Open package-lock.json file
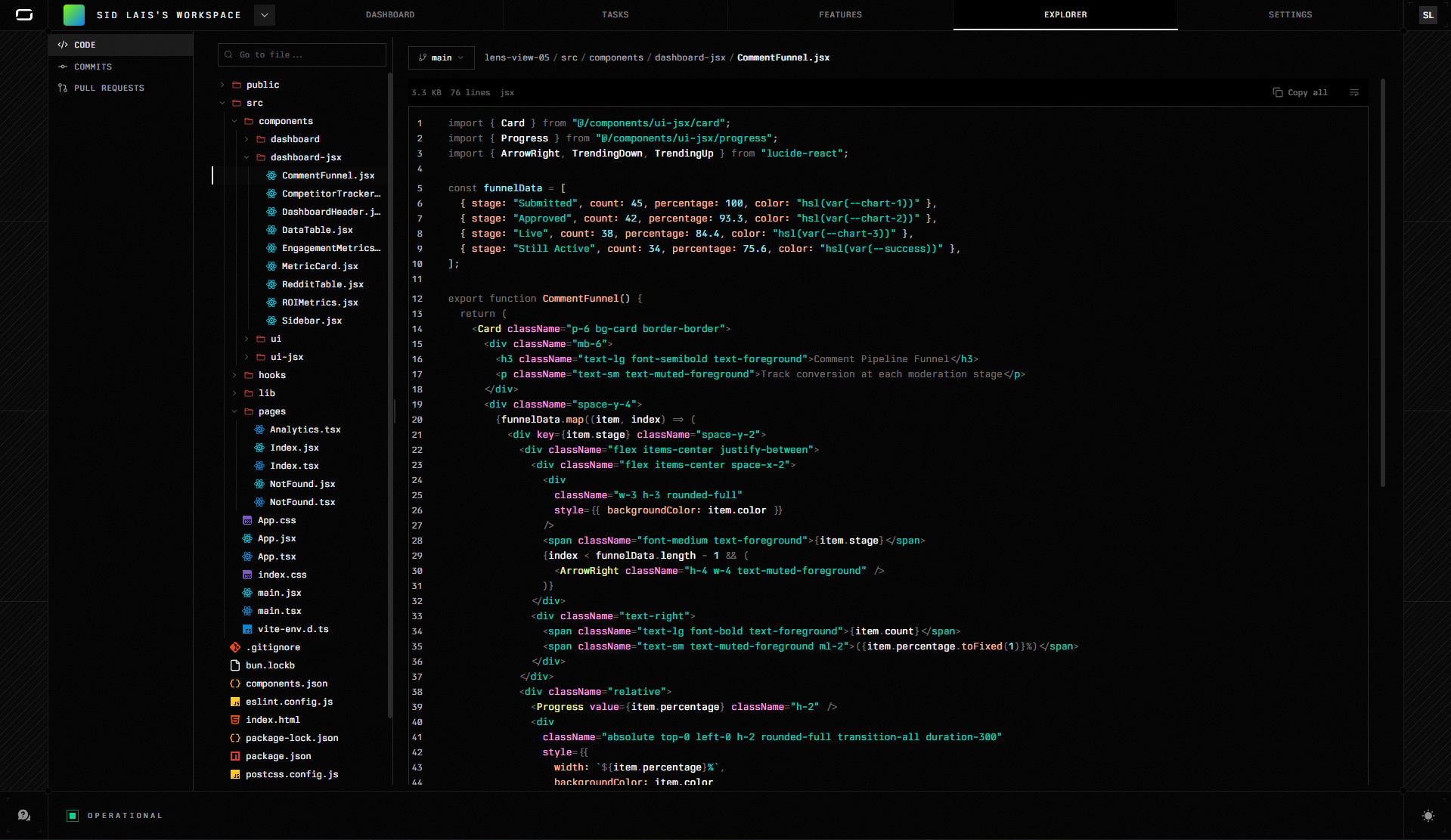The height and width of the screenshot is (840, 1451). point(292,738)
